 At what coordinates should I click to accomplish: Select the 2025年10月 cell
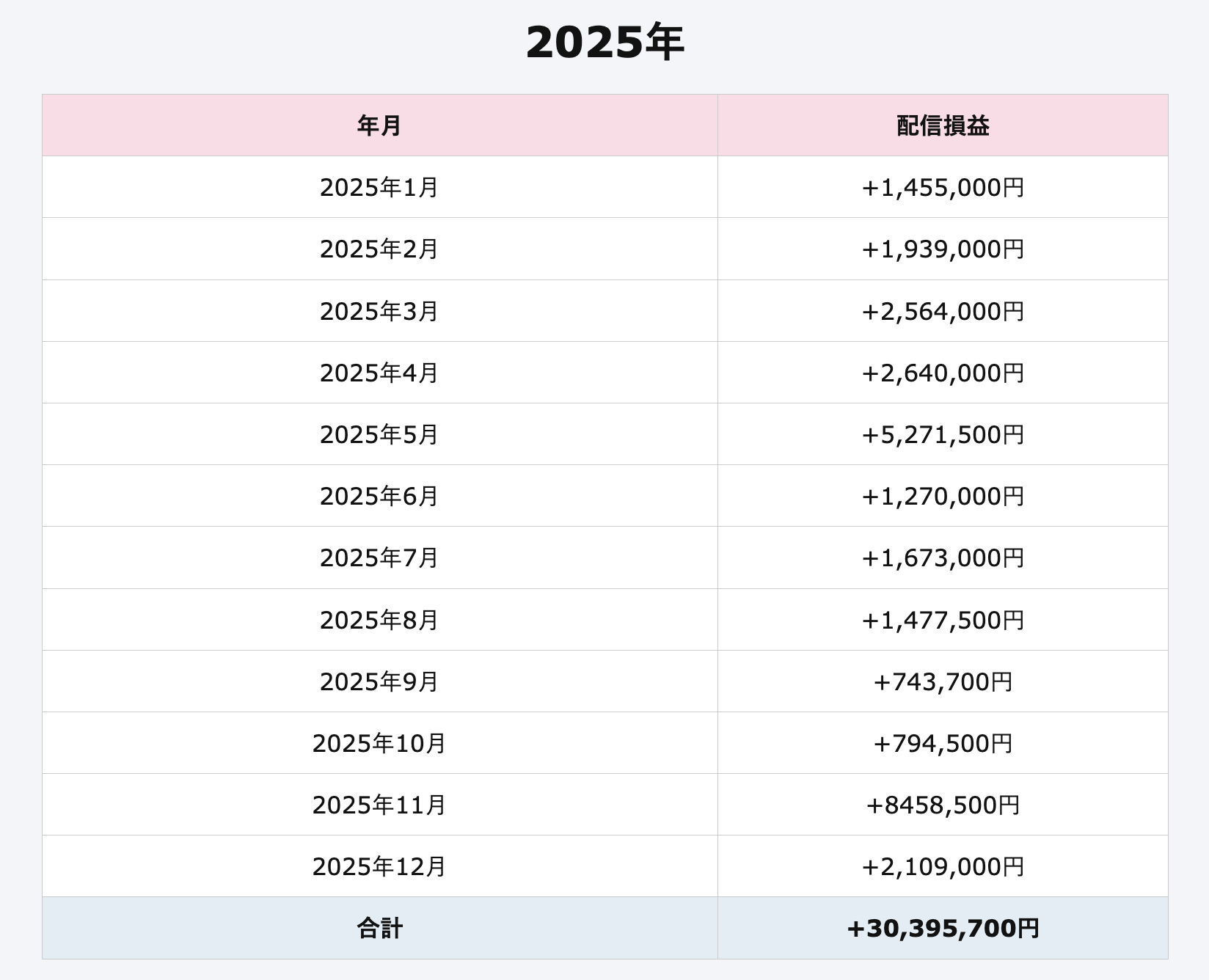click(379, 743)
